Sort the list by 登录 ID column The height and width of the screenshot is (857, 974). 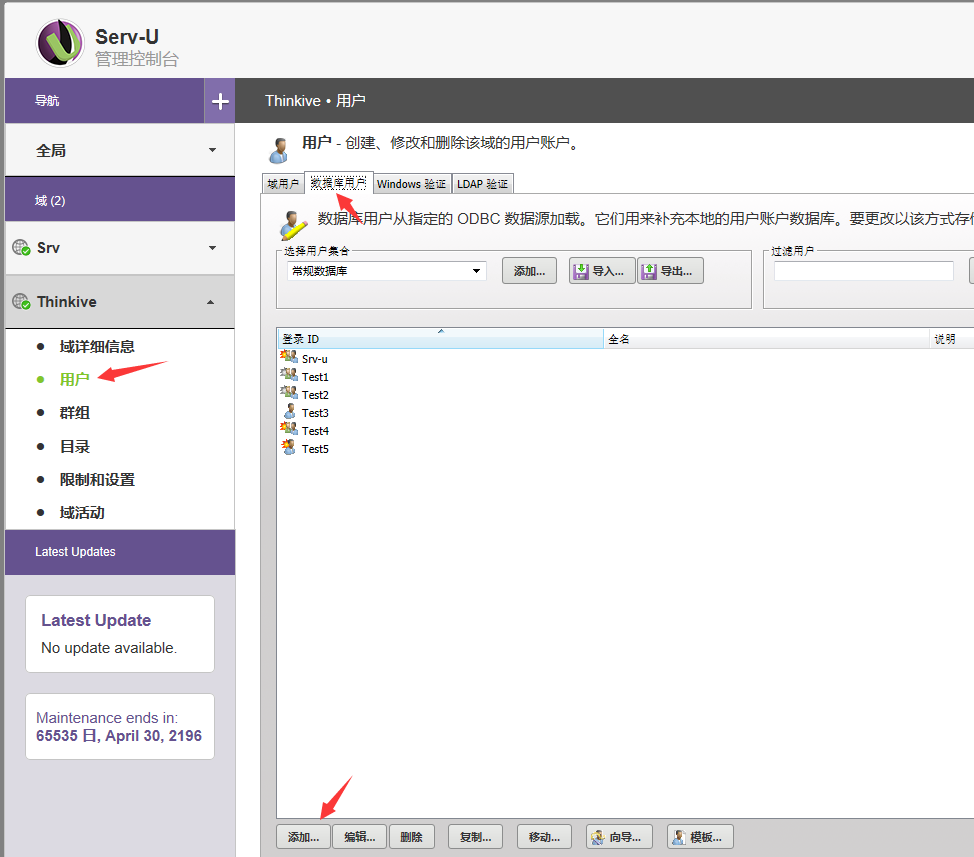point(440,339)
